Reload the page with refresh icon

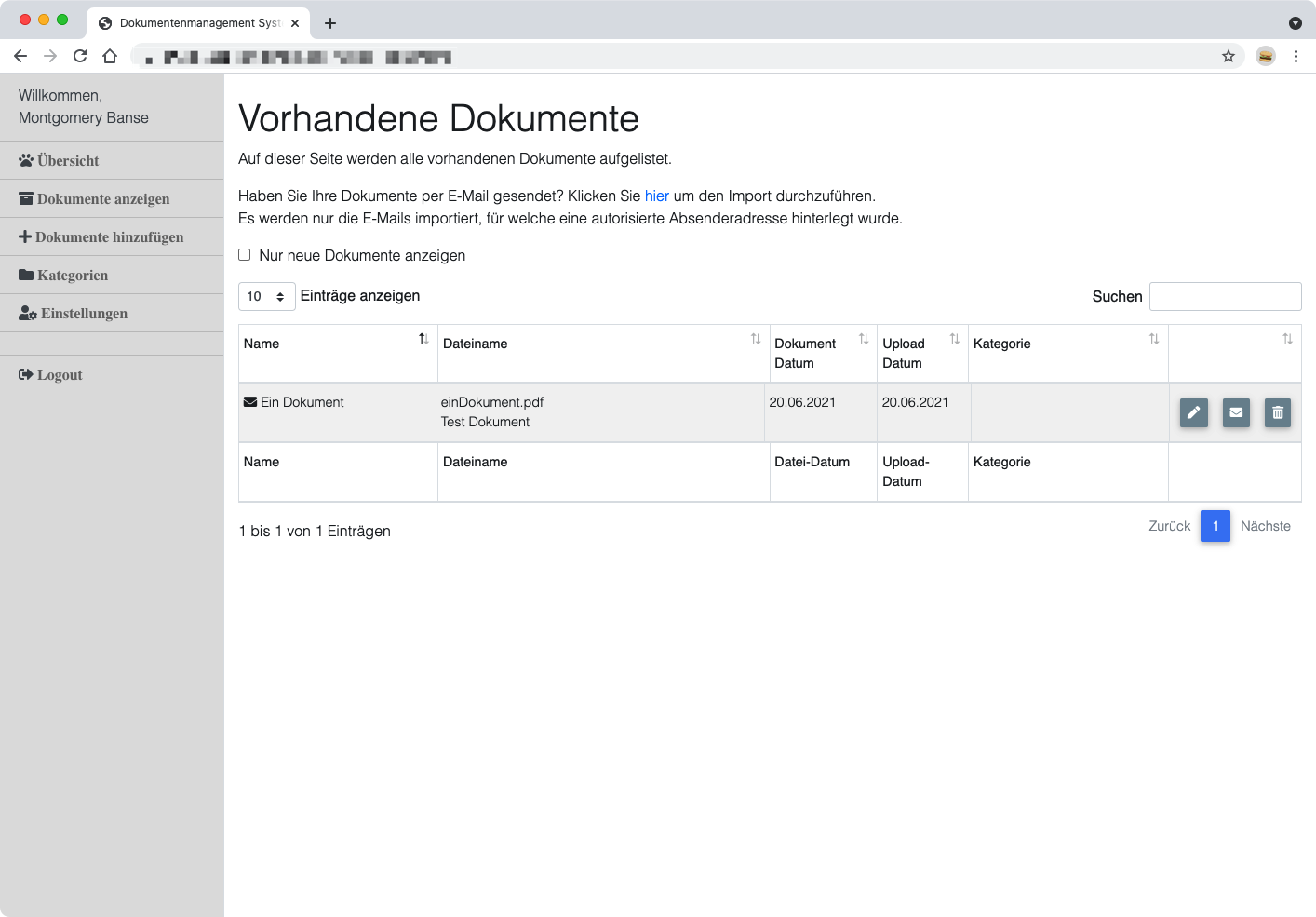pos(80,56)
